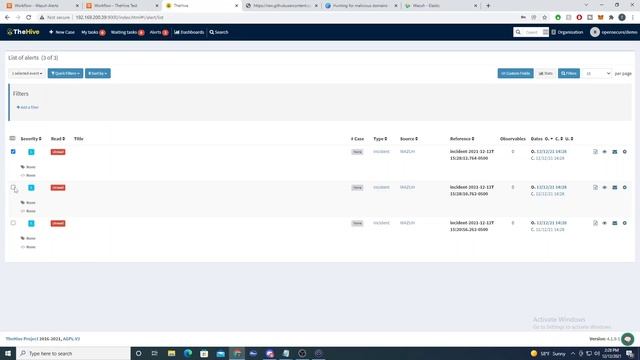Click envelope icon for alert ending 15:28:12.764
The height and width of the screenshot is (360, 640).
pos(615,152)
